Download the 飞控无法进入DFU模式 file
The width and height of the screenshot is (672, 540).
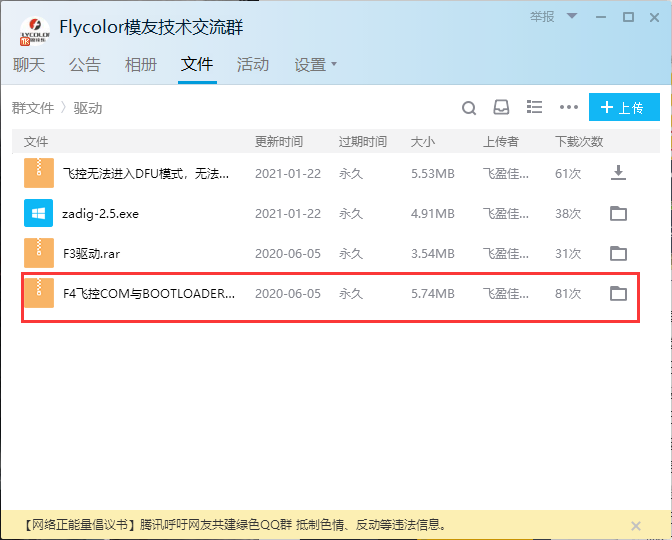tap(618, 173)
